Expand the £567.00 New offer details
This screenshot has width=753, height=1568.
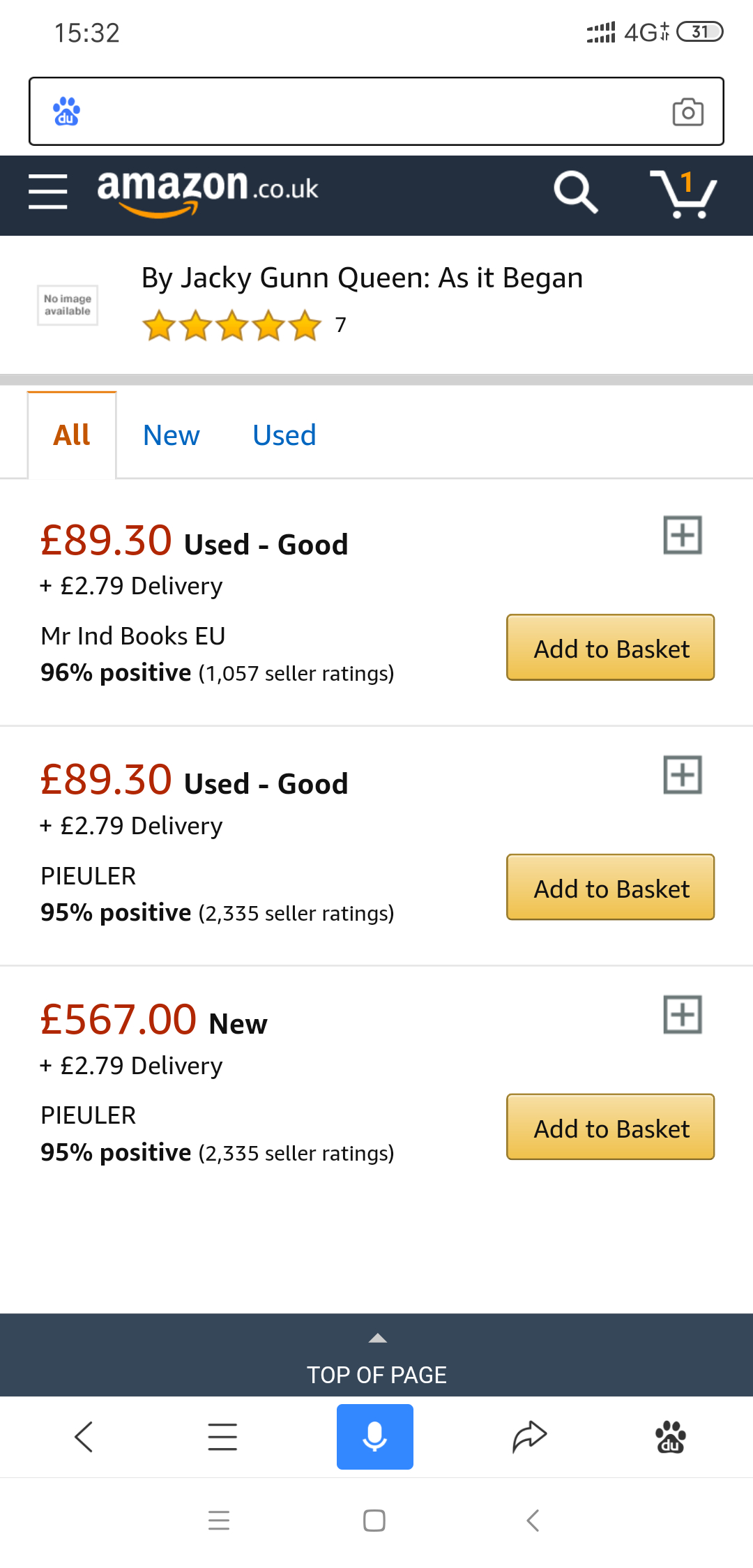point(682,1015)
